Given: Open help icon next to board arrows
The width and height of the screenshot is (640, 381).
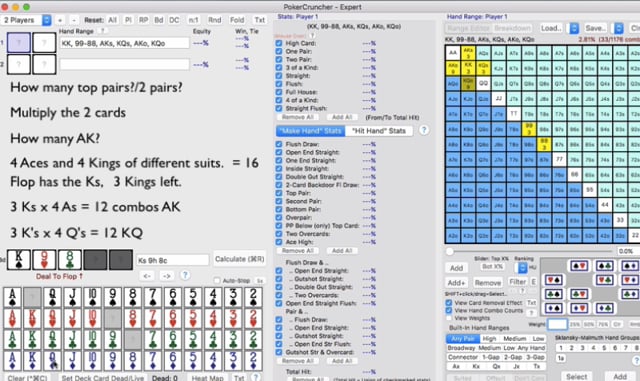Looking at the screenshot, I should click(x=185, y=275).
